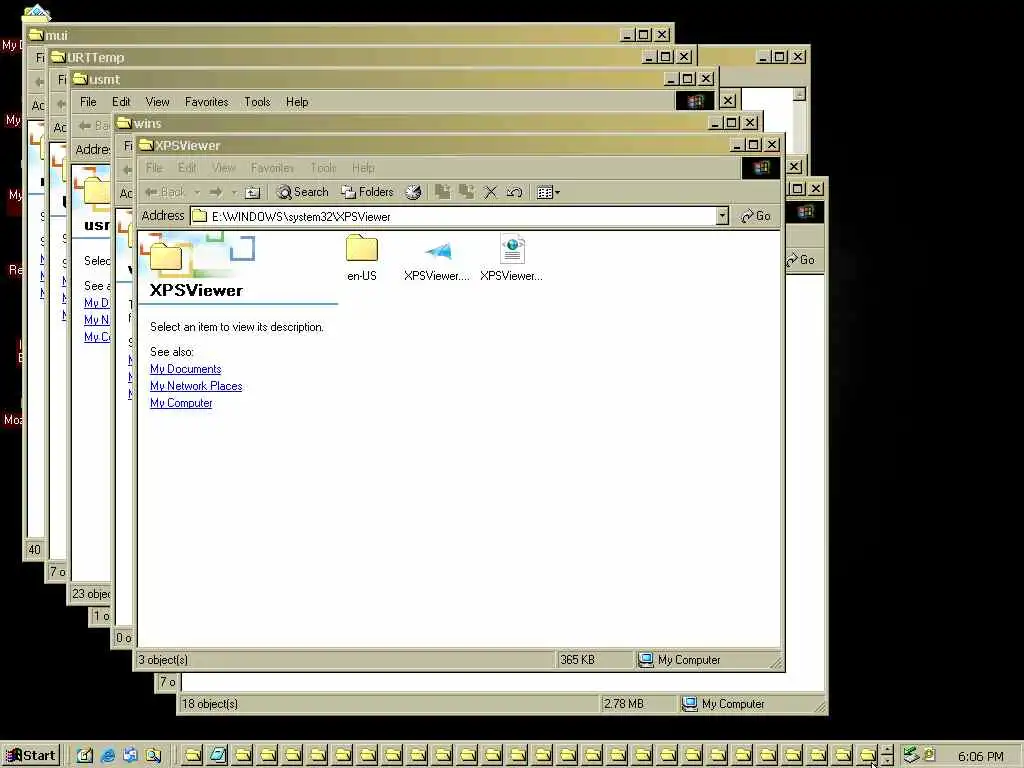The width and height of the screenshot is (1024, 768).
Task: Click '2.78 MB' in rear window status bar
Action: click(624, 704)
